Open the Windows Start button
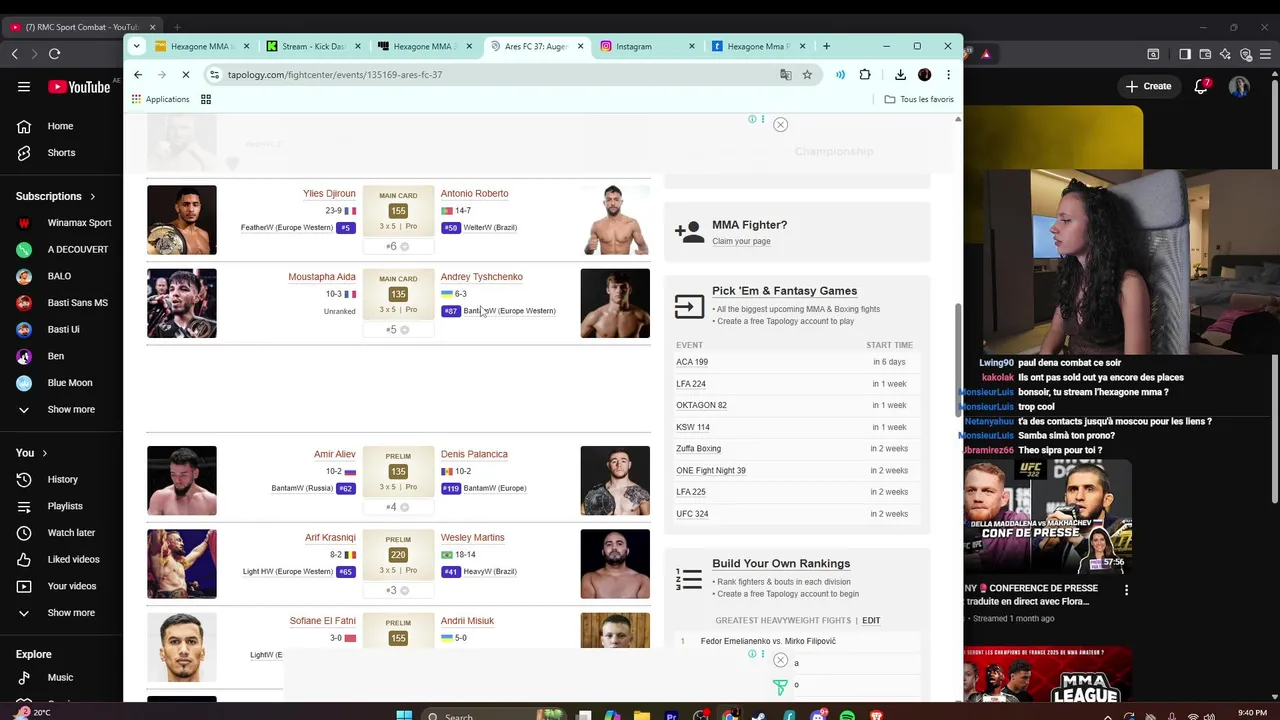The image size is (1280, 720). 404,716
